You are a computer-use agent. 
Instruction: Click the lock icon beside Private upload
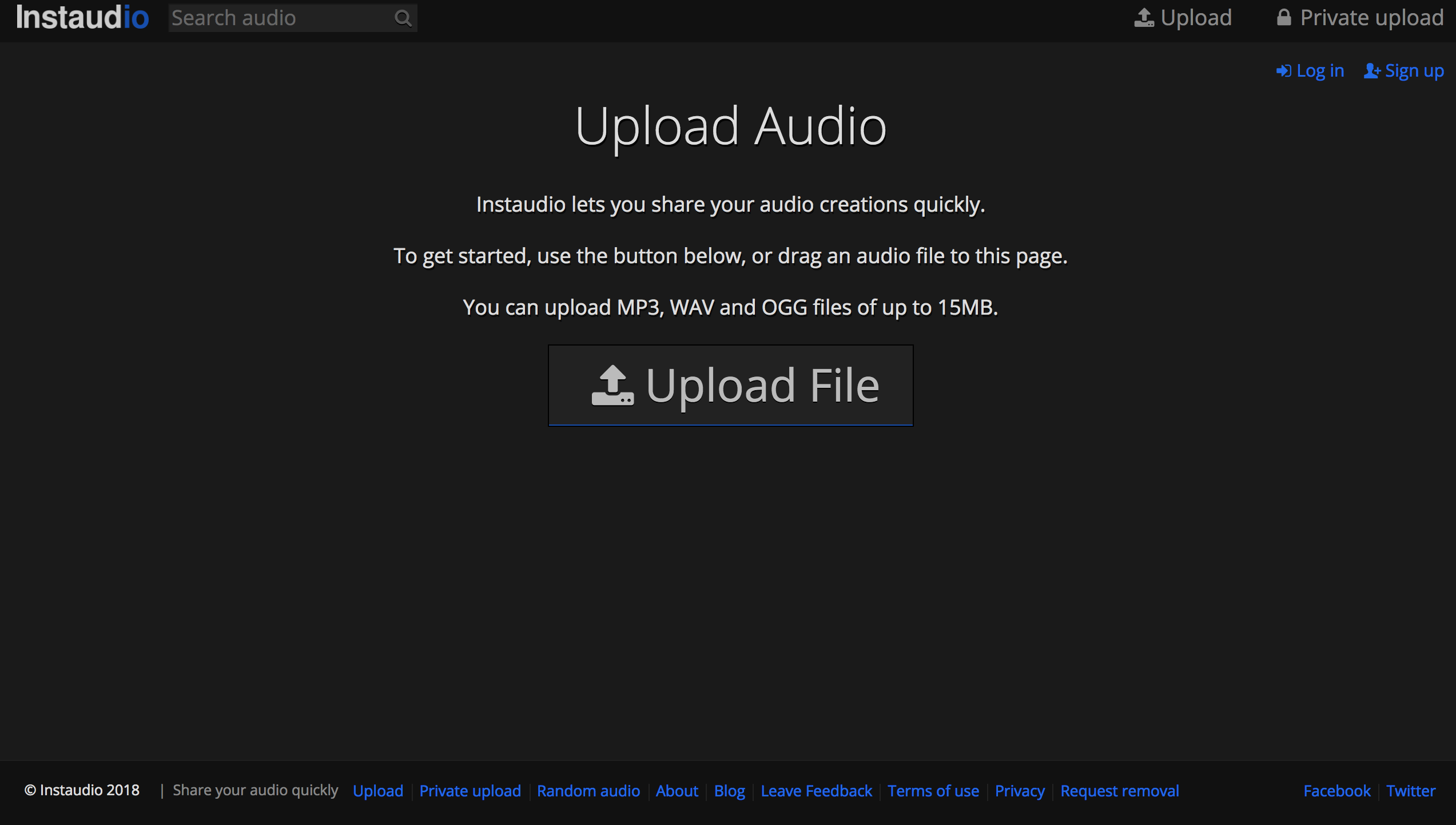tap(1284, 18)
